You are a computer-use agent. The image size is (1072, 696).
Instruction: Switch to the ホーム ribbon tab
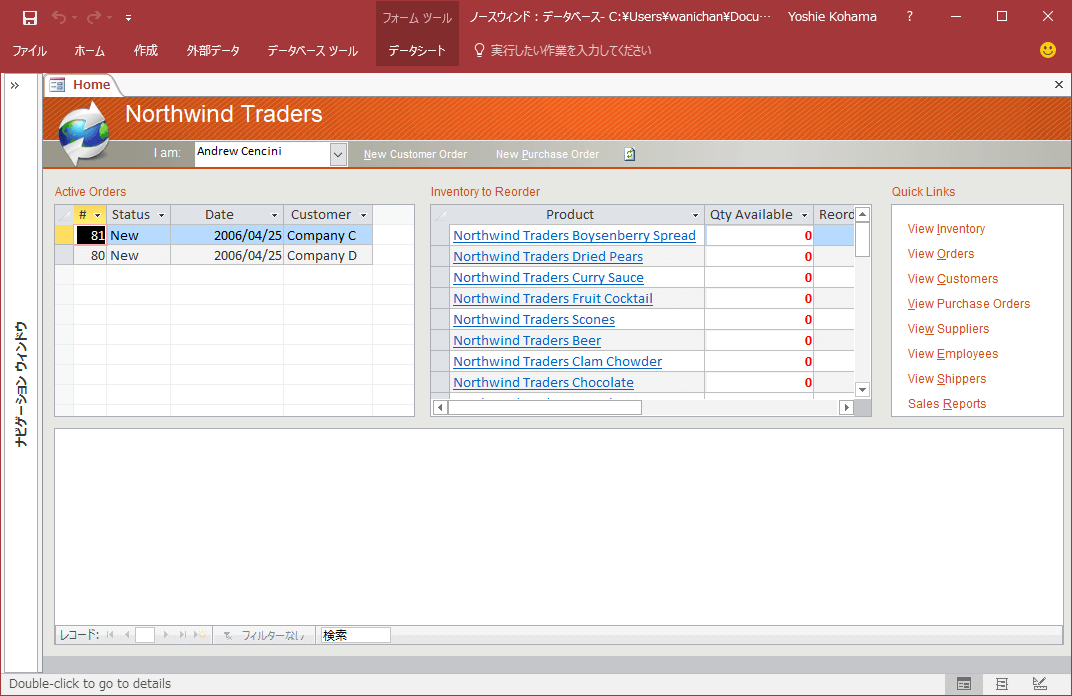tap(90, 51)
